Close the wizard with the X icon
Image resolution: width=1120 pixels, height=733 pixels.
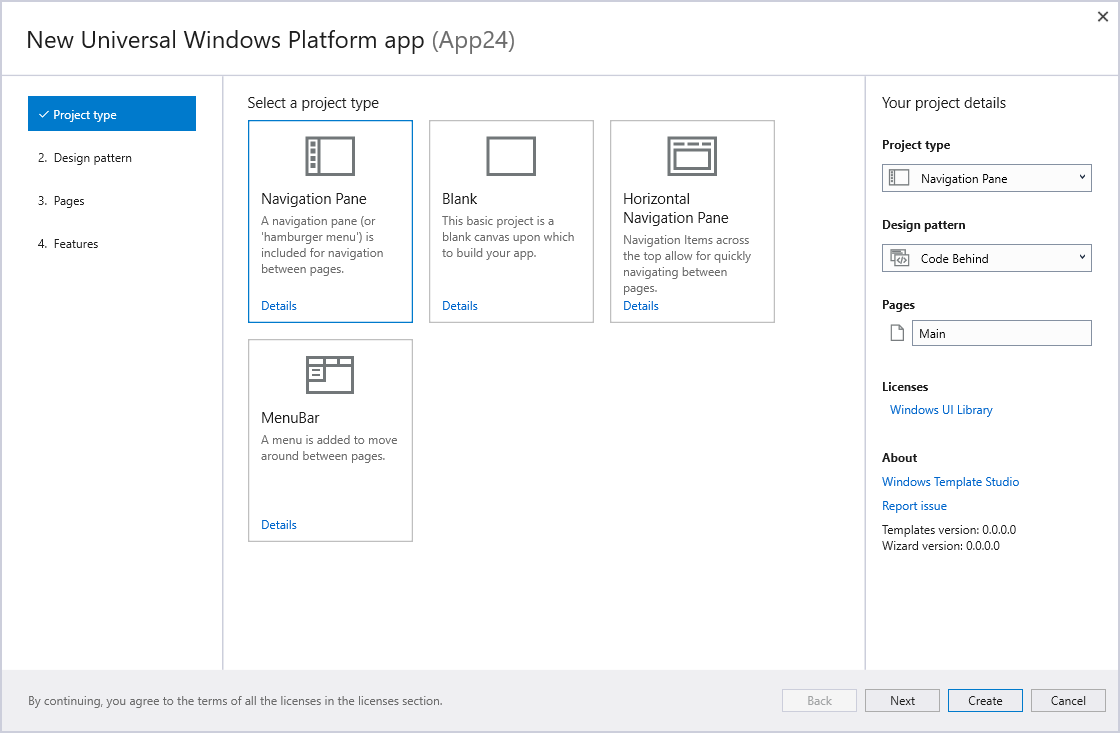(1102, 16)
